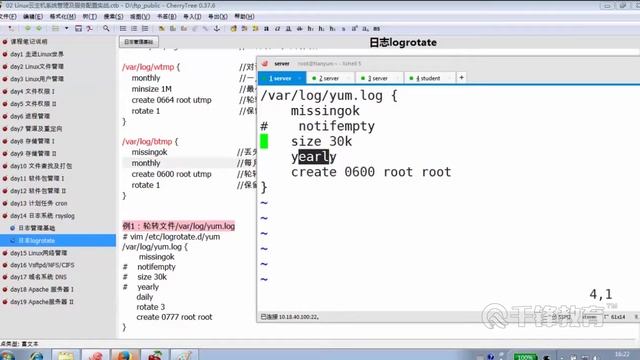This screenshot has height=360, width=640.
Task: Toggle Bold text formatting icon
Action: (x=267, y=29)
